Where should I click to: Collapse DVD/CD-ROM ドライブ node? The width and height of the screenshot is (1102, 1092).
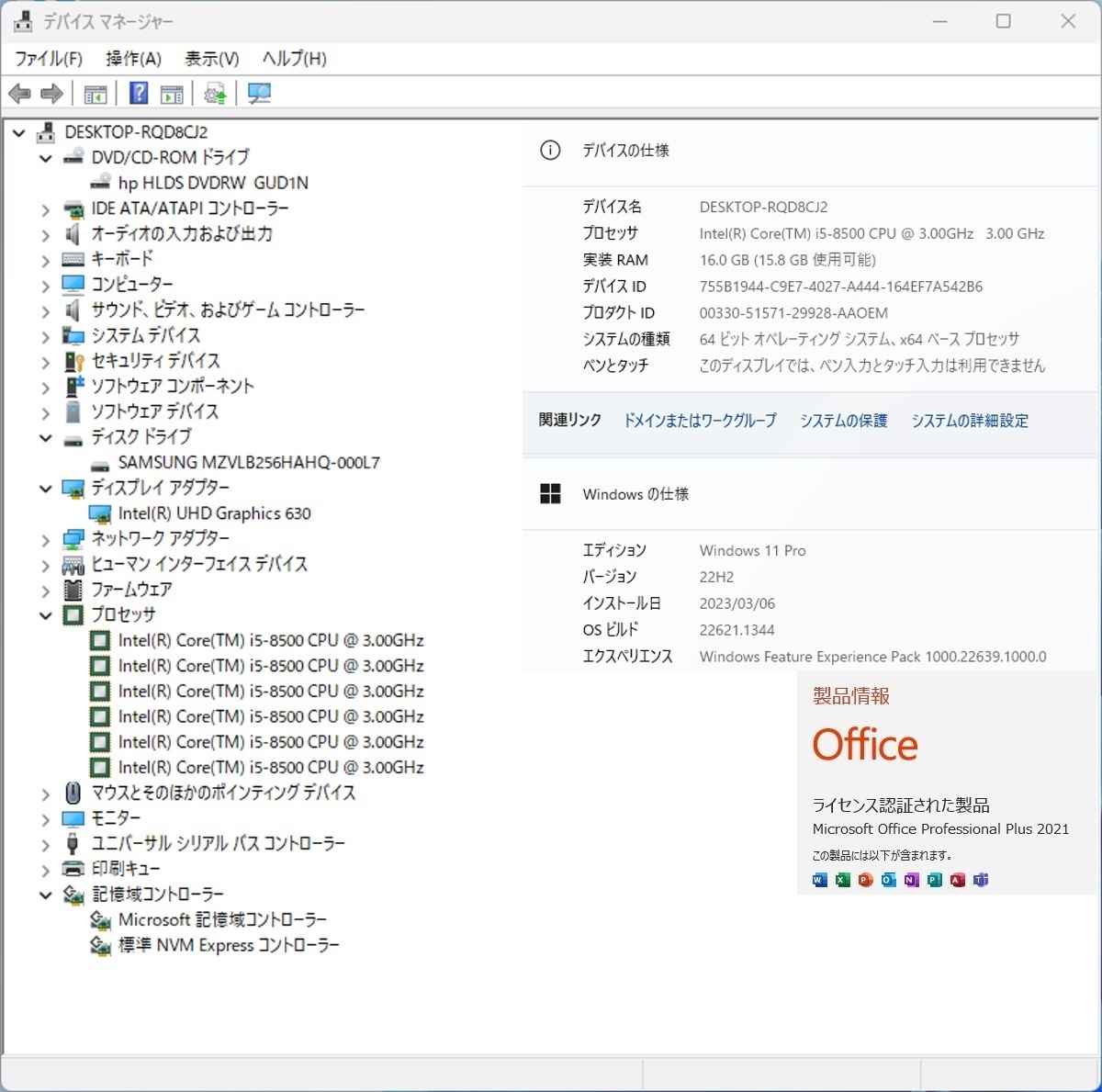click(46, 158)
